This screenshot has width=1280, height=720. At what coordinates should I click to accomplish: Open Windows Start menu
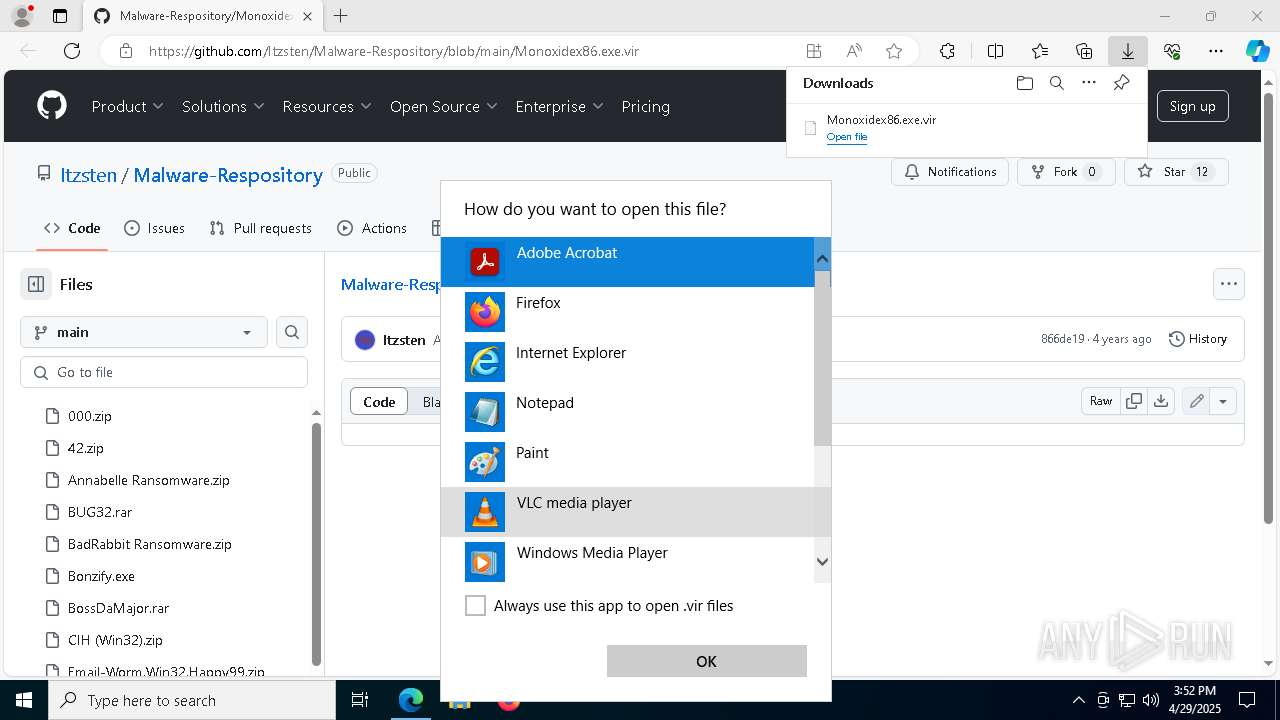(x=24, y=700)
